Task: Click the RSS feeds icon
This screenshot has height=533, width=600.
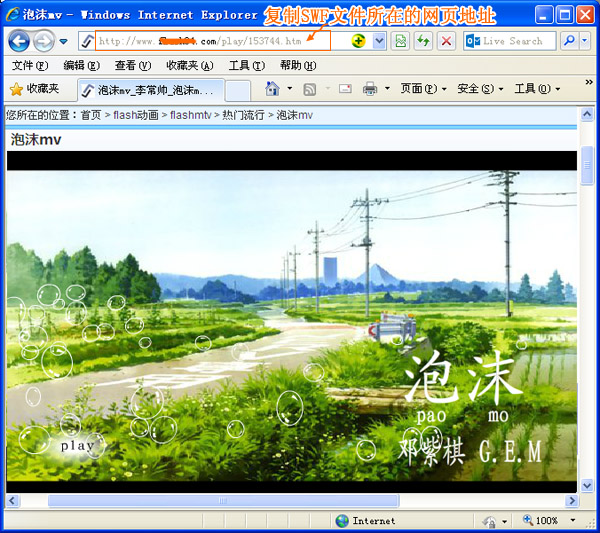Action: pyautogui.click(x=310, y=90)
